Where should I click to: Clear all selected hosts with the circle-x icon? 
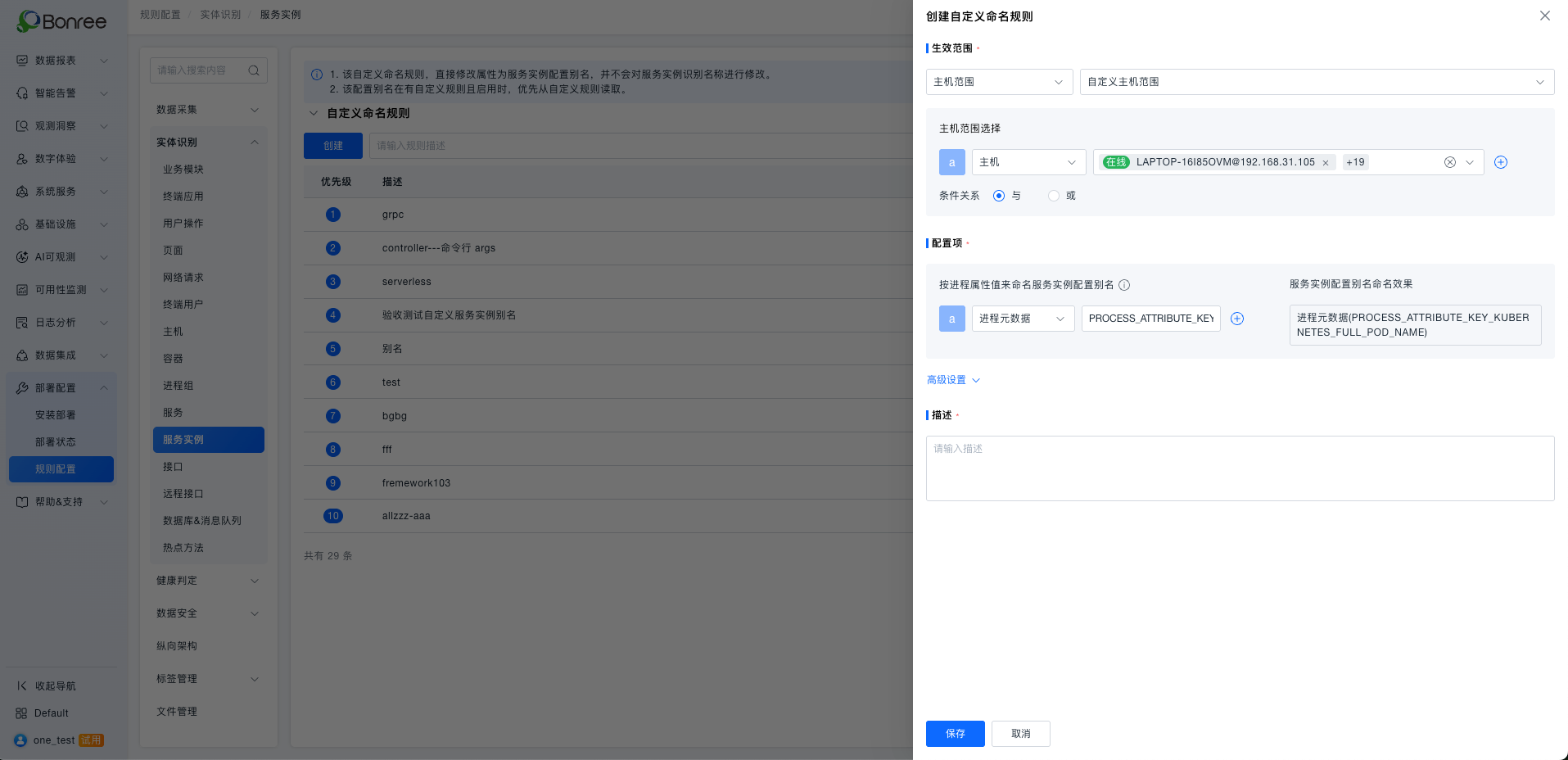[1450, 162]
